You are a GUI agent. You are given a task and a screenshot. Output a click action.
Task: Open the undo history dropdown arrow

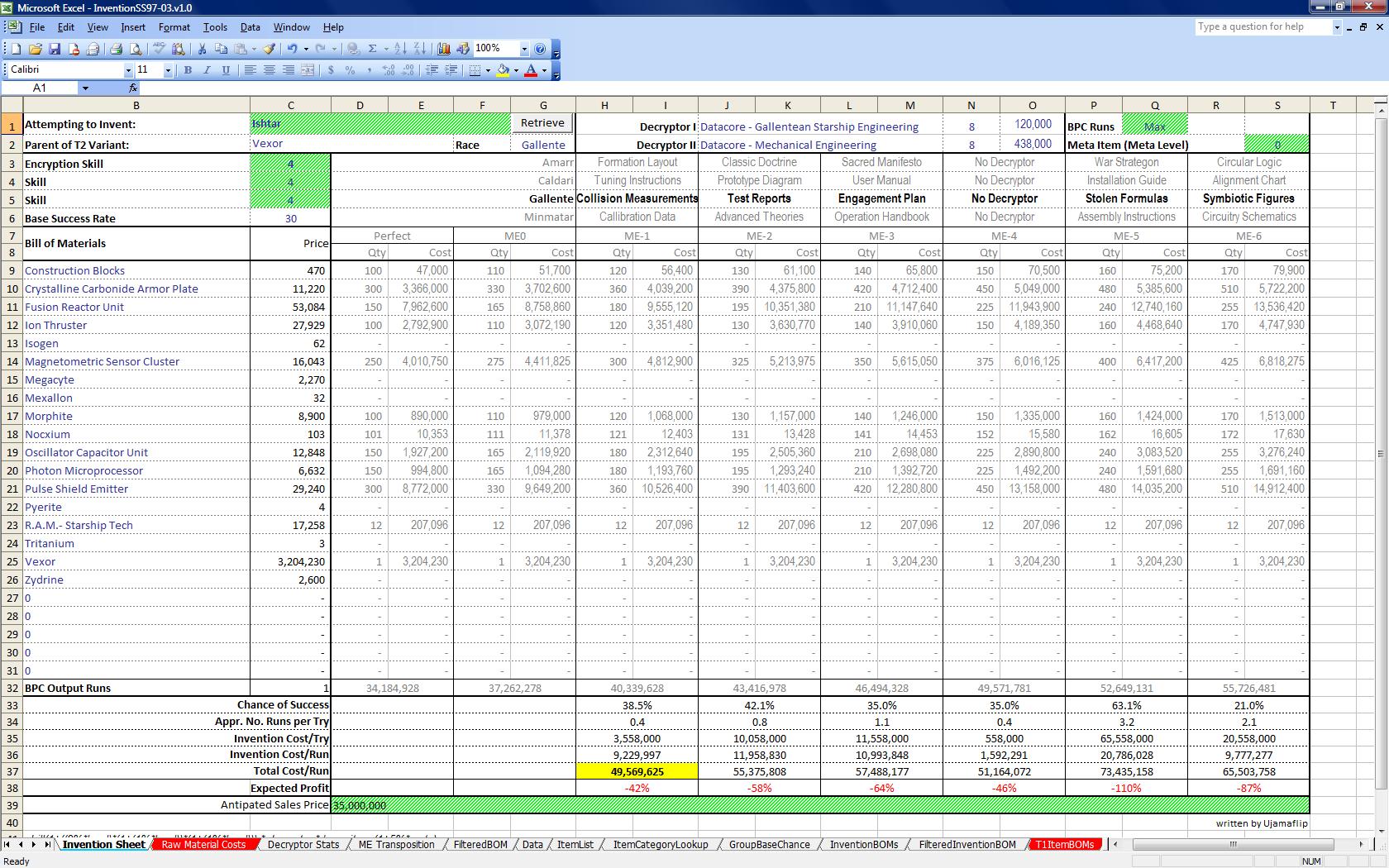click(306, 49)
